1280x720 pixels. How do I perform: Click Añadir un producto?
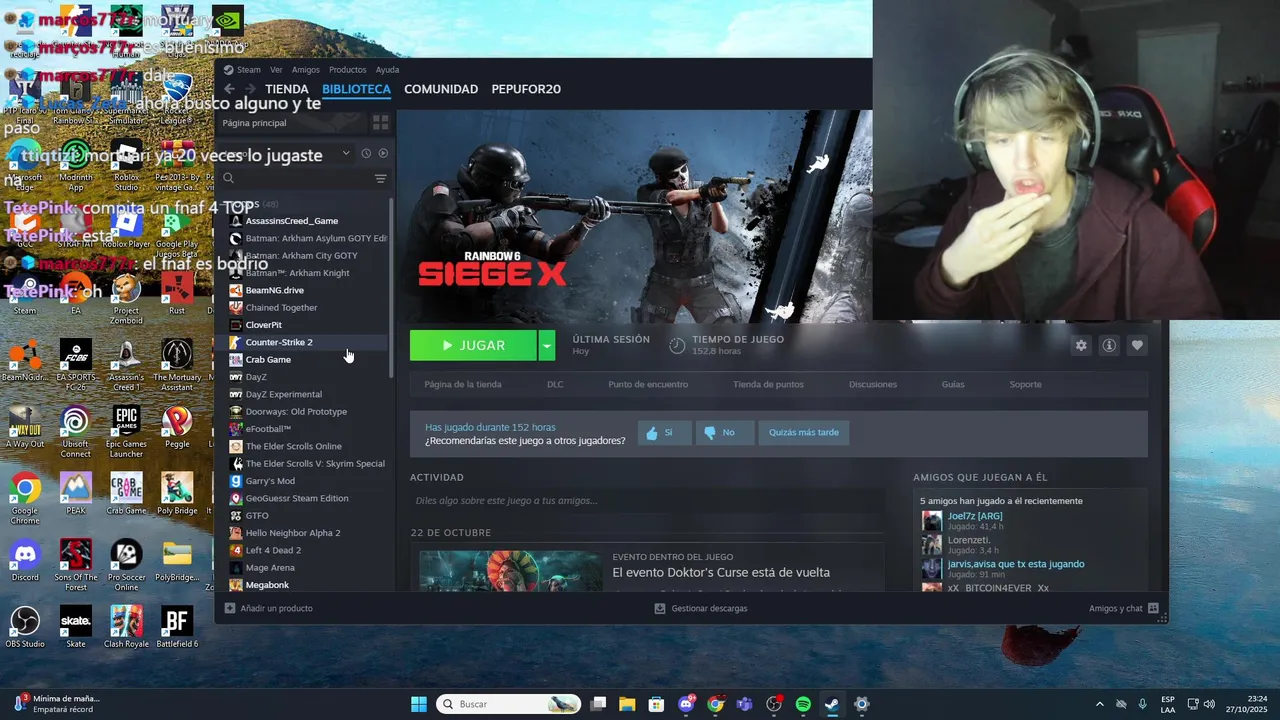(x=268, y=608)
